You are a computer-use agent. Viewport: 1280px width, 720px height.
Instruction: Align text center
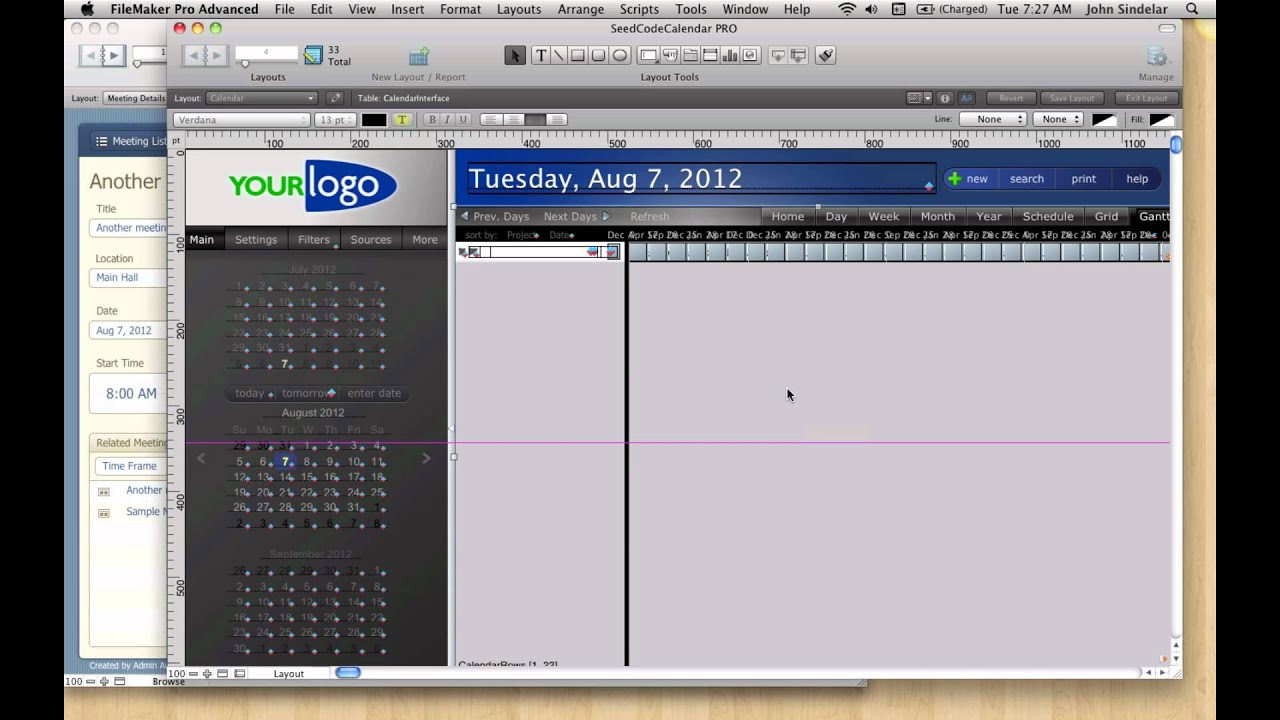513,120
